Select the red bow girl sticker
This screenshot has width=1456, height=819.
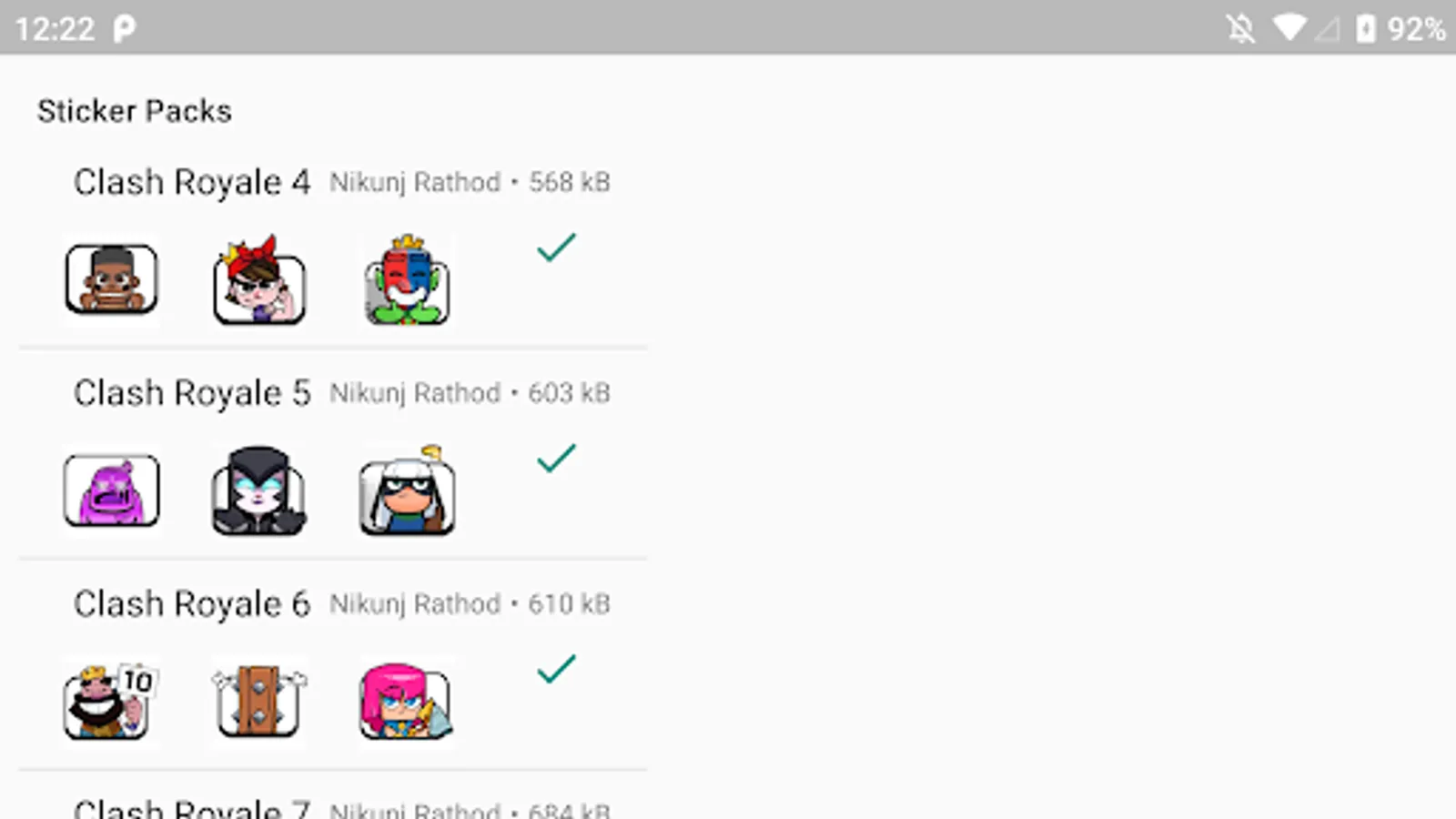[x=259, y=279]
